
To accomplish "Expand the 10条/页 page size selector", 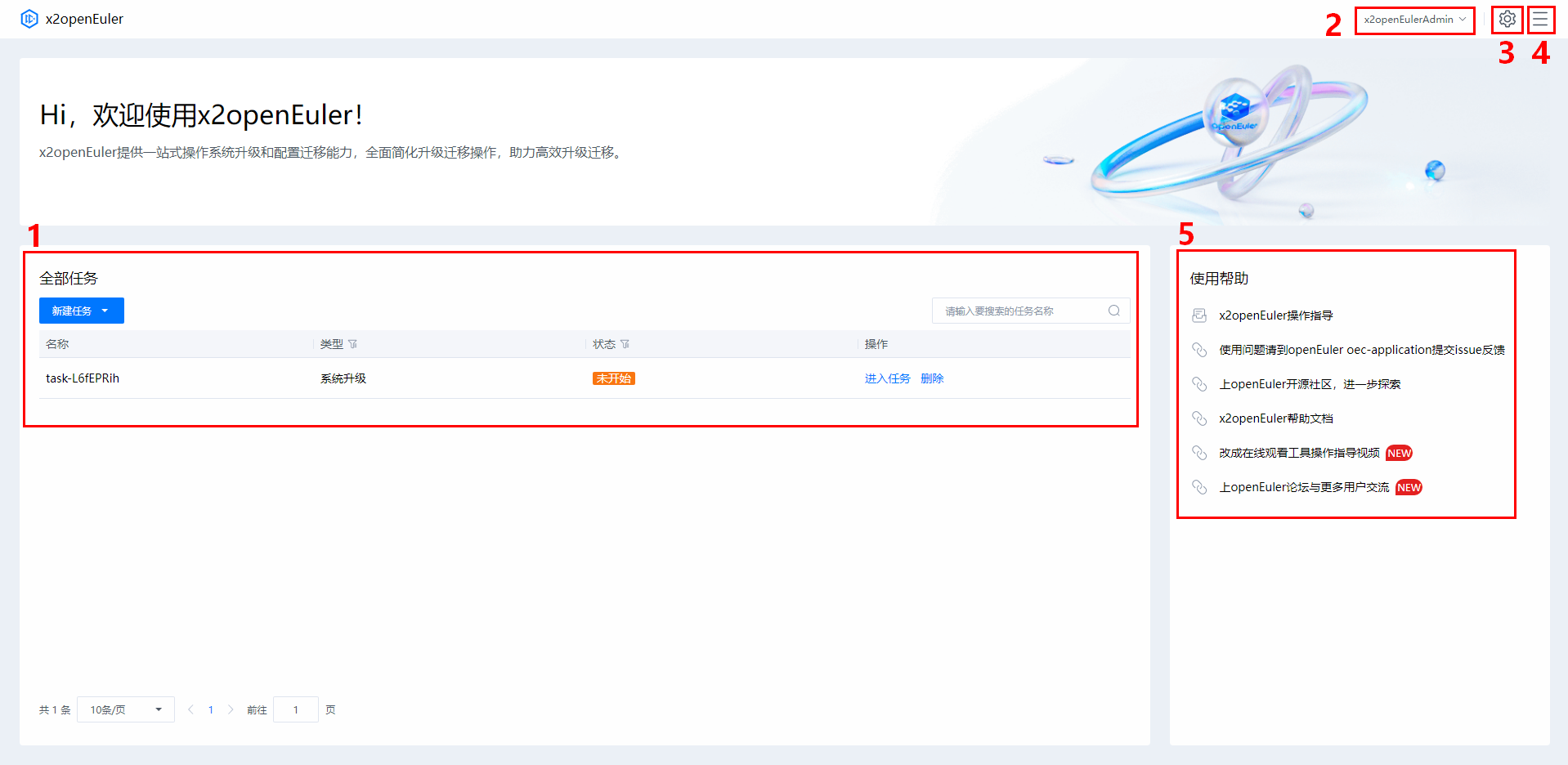I will point(126,709).
